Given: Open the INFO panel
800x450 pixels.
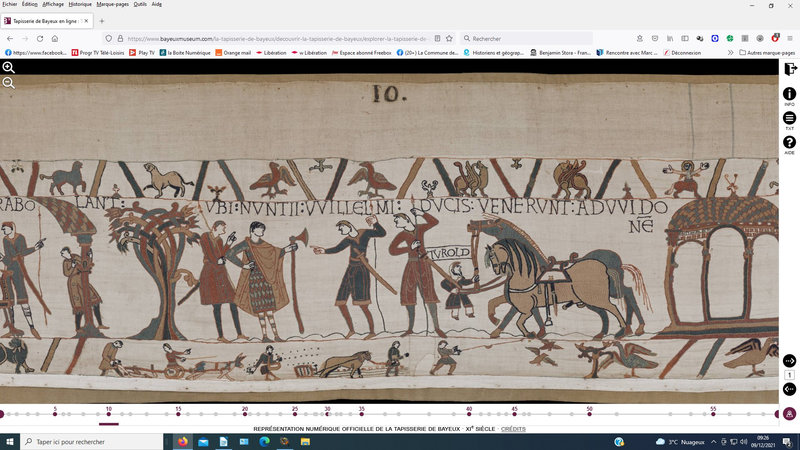Looking at the screenshot, I should pos(789,96).
